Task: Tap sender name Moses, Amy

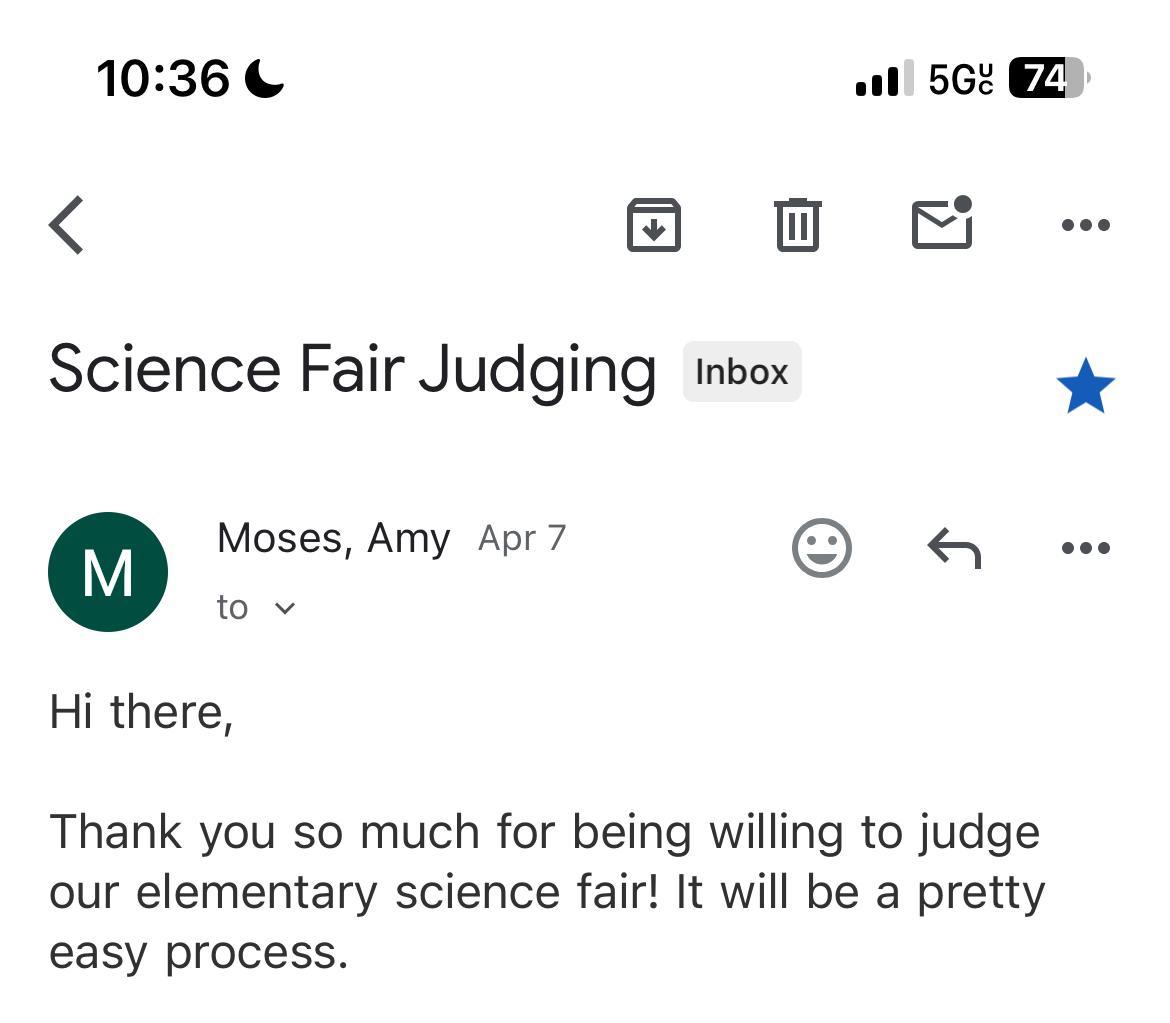Action: tap(333, 539)
